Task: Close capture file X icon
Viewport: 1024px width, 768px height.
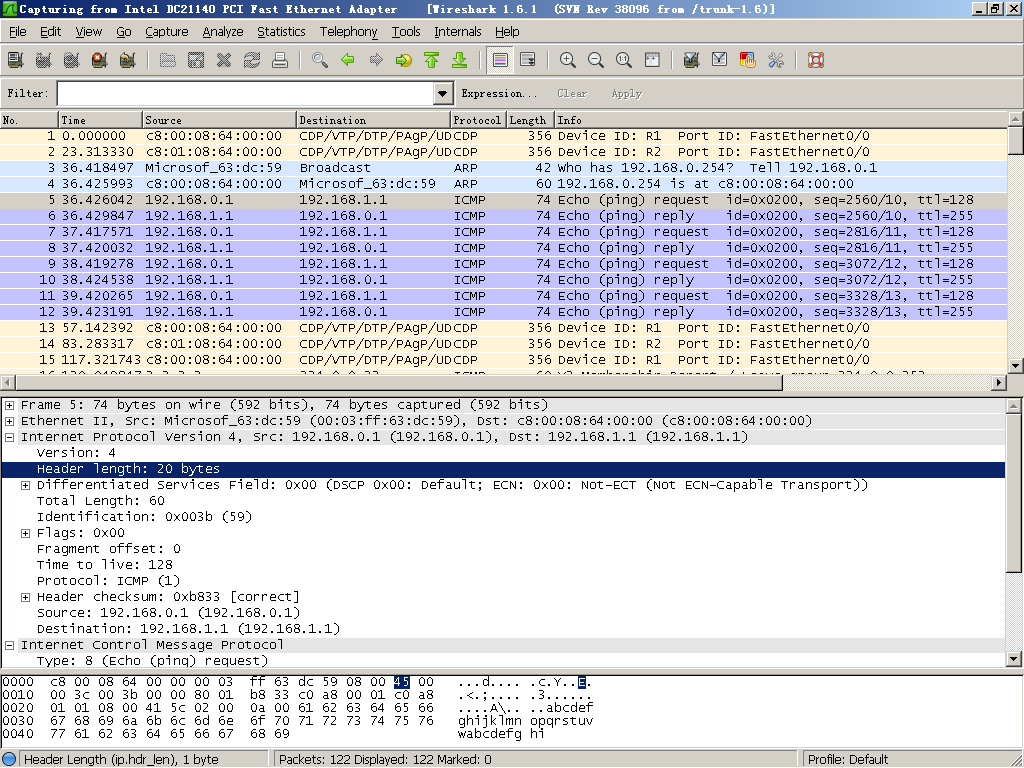Action: click(224, 60)
